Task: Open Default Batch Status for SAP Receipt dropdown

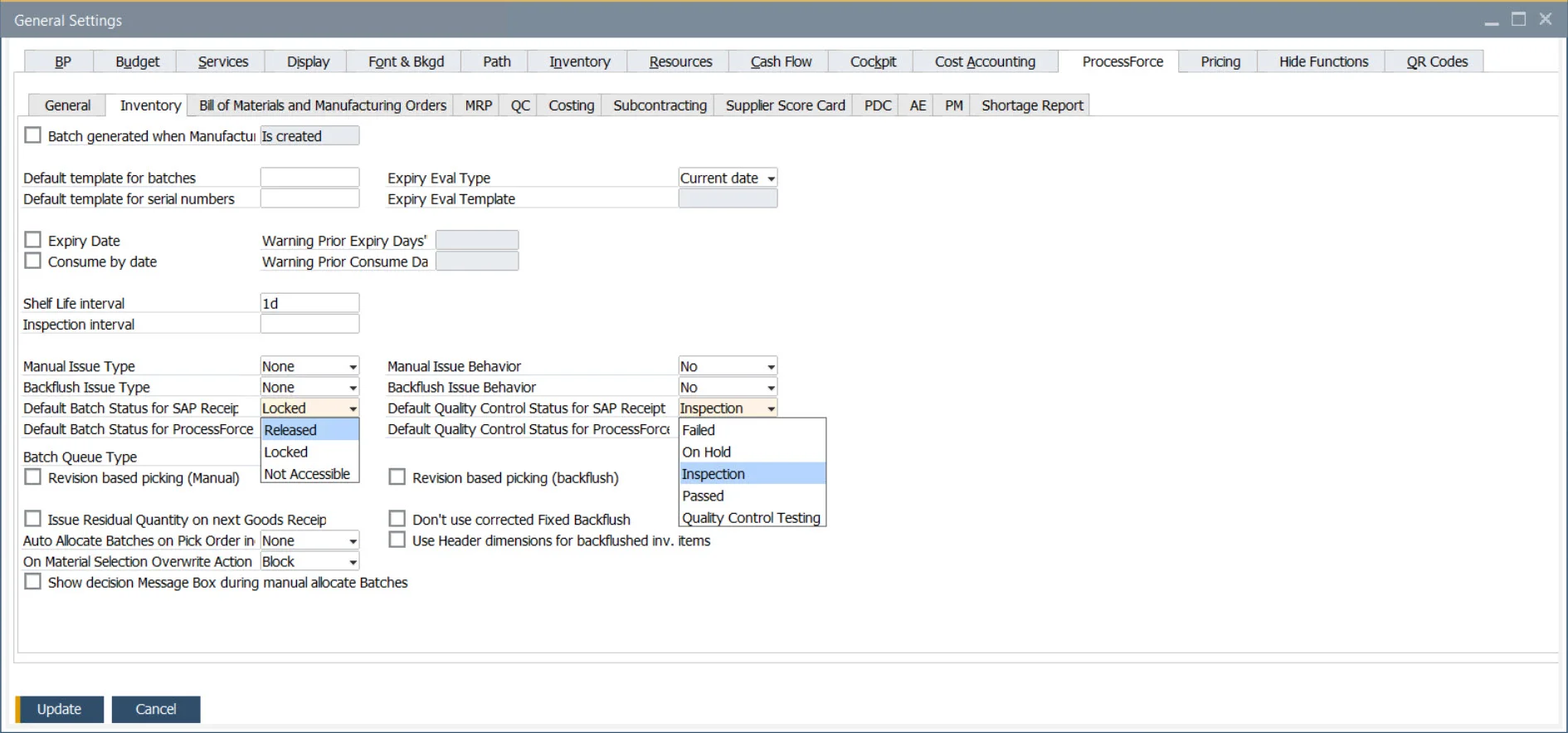Action: 309,408
